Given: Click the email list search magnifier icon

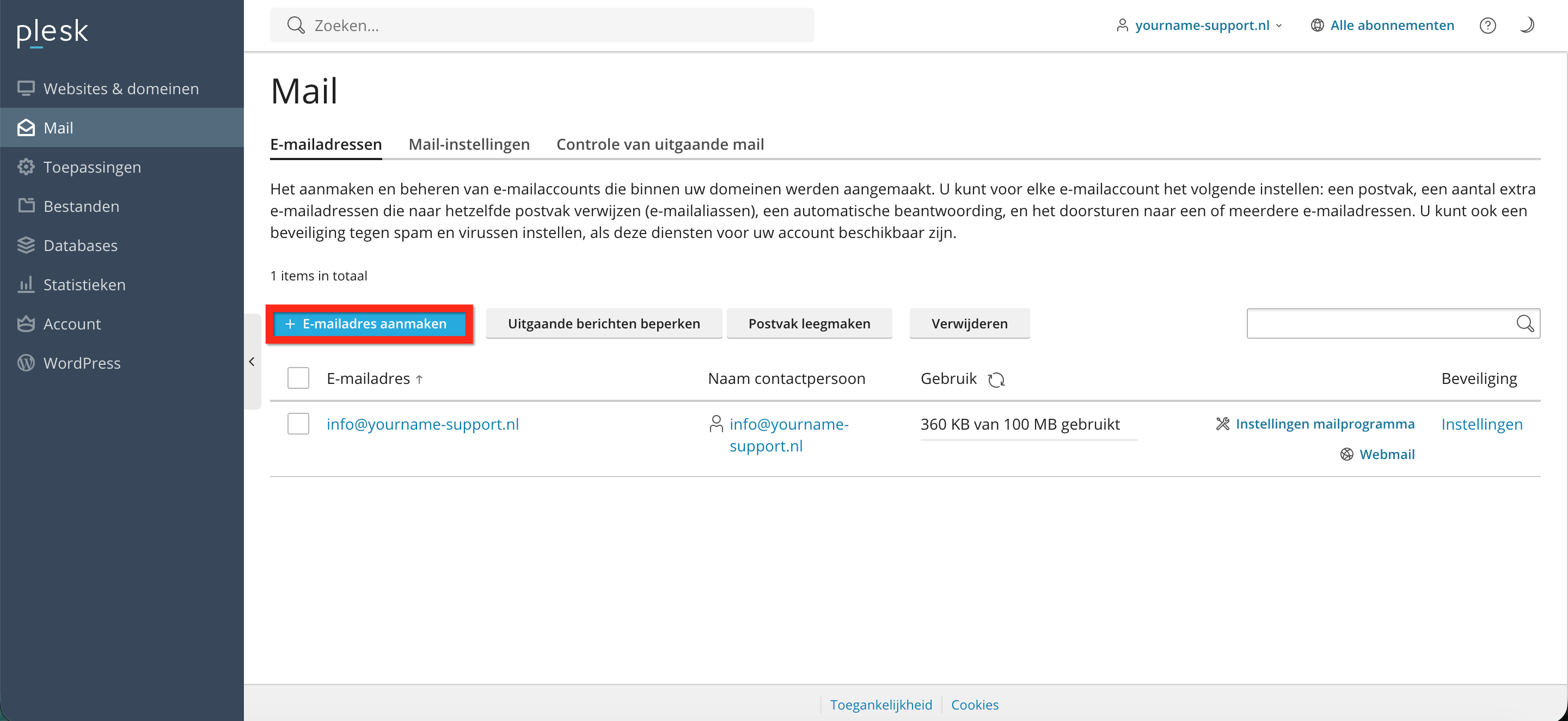Looking at the screenshot, I should pyautogui.click(x=1525, y=323).
